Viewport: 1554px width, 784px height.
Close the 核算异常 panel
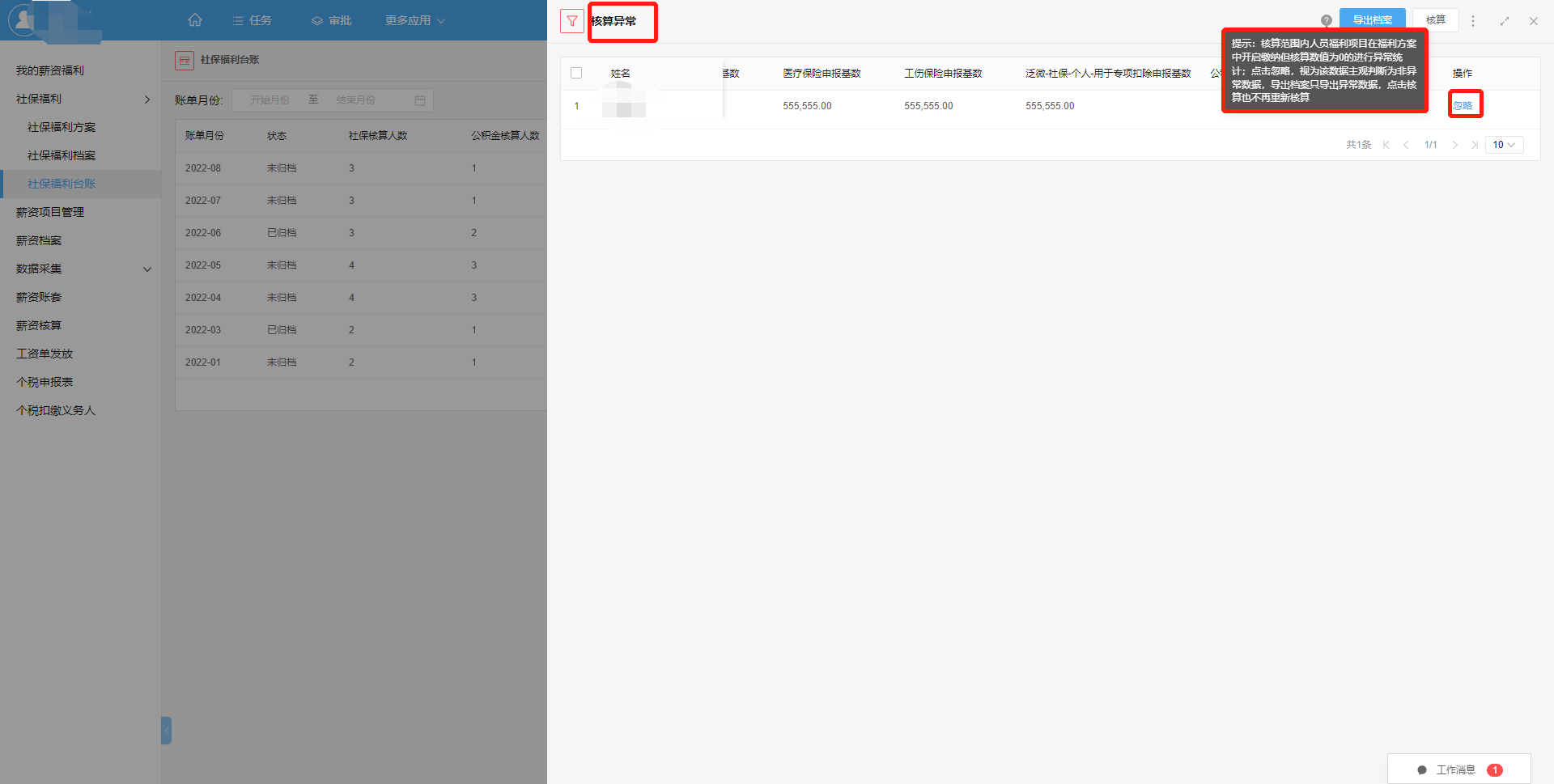point(1533,21)
